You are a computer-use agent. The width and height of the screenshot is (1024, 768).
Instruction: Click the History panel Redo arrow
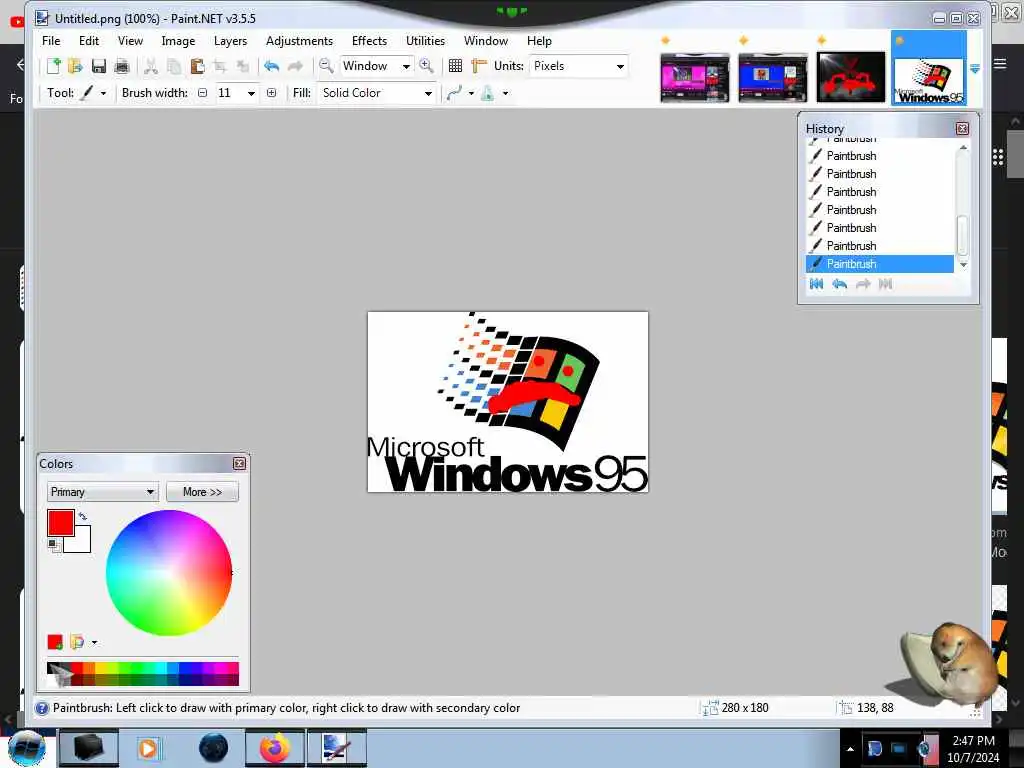(x=863, y=283)
